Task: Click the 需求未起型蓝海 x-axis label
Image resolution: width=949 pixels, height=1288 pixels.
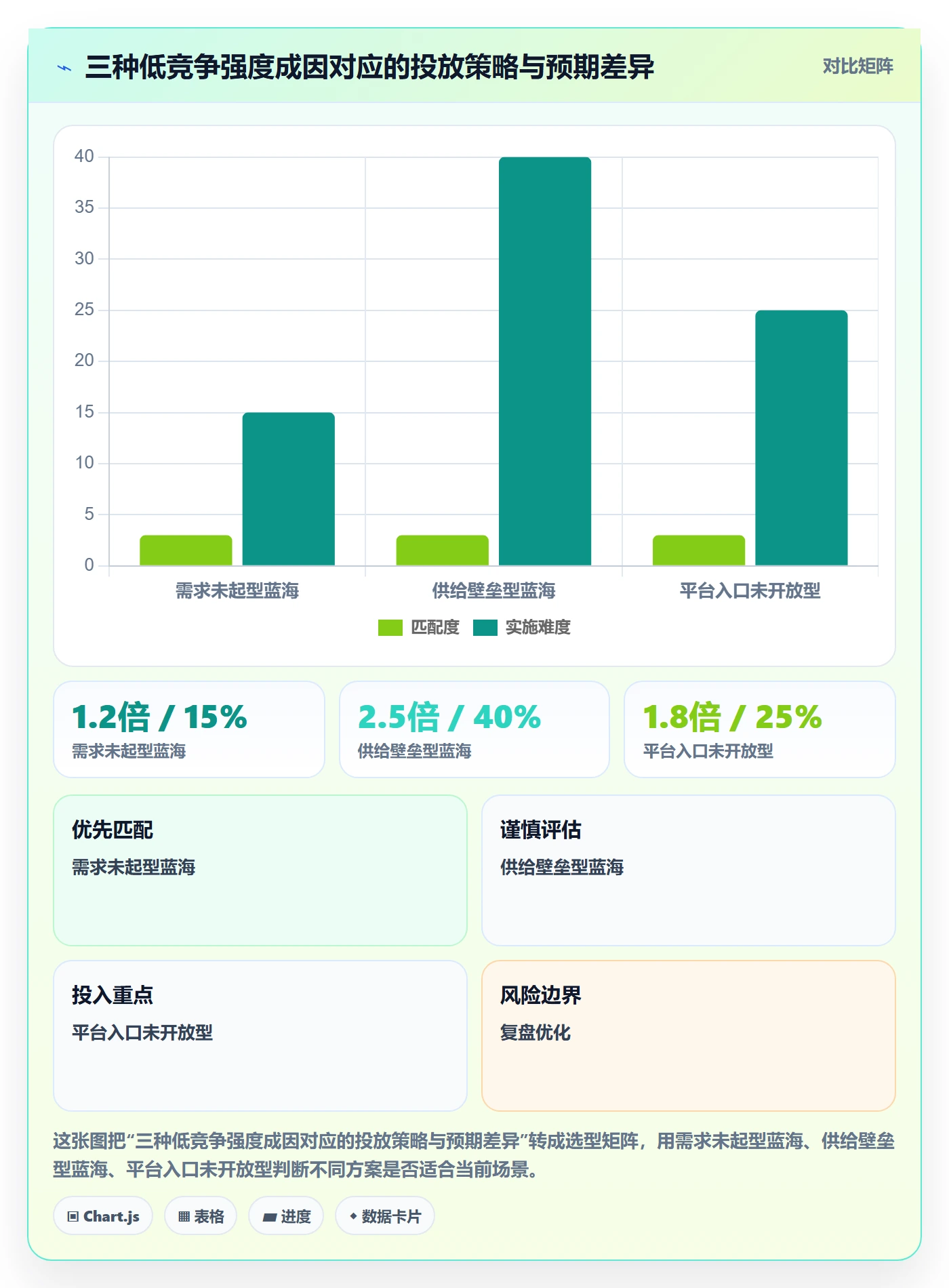Action: [x=237, y=591]
